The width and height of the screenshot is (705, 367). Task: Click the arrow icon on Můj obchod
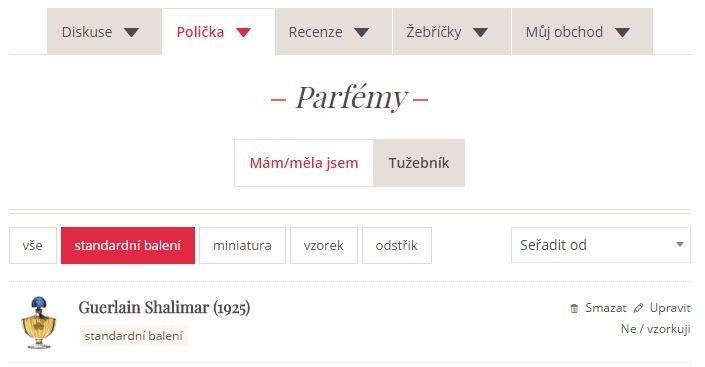tap(622, 32)
